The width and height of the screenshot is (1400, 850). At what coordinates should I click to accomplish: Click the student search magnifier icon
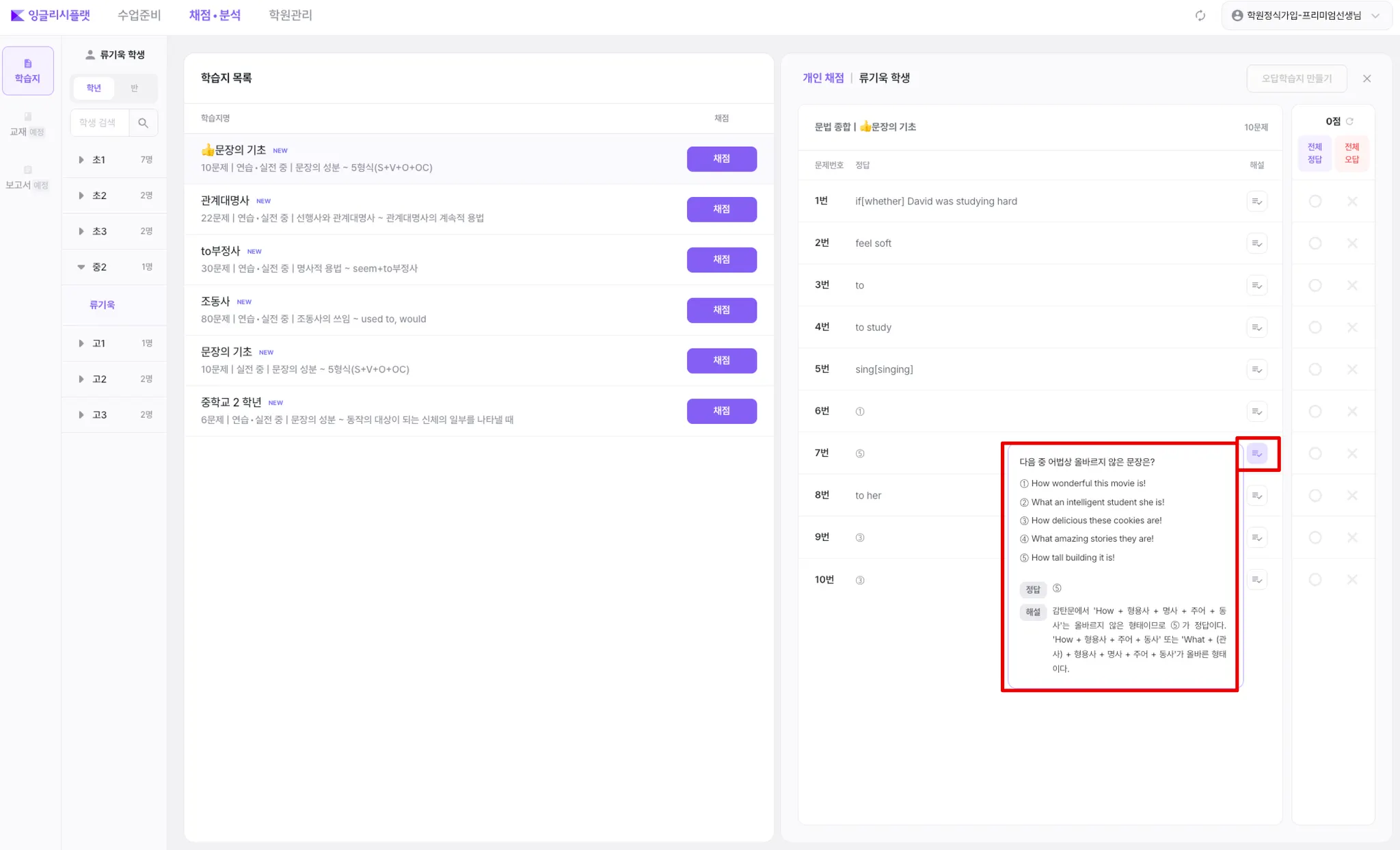coord(143,123)
